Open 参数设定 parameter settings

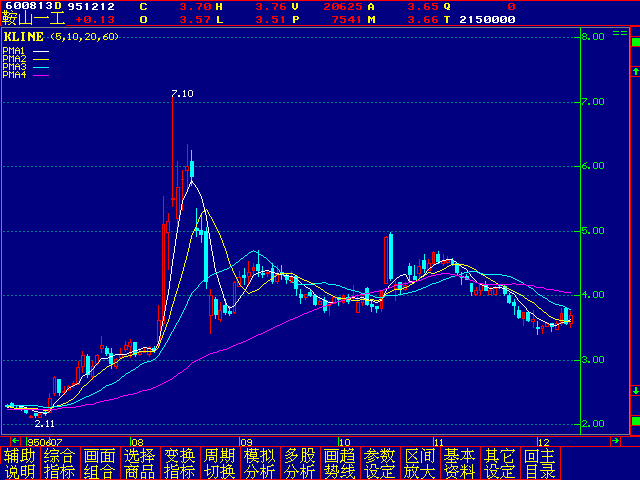[x=379, y=463]
